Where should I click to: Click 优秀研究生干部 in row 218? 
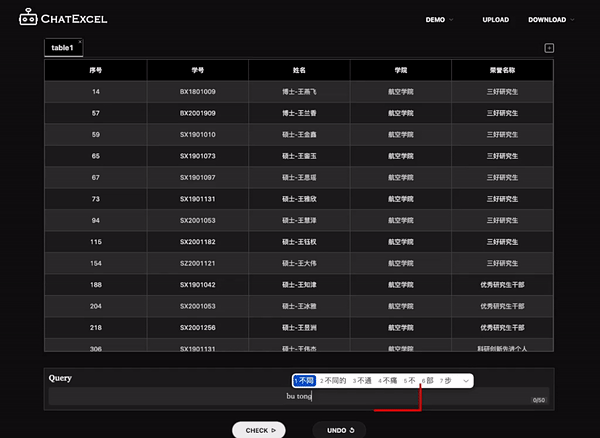click(x=502, y=327)
